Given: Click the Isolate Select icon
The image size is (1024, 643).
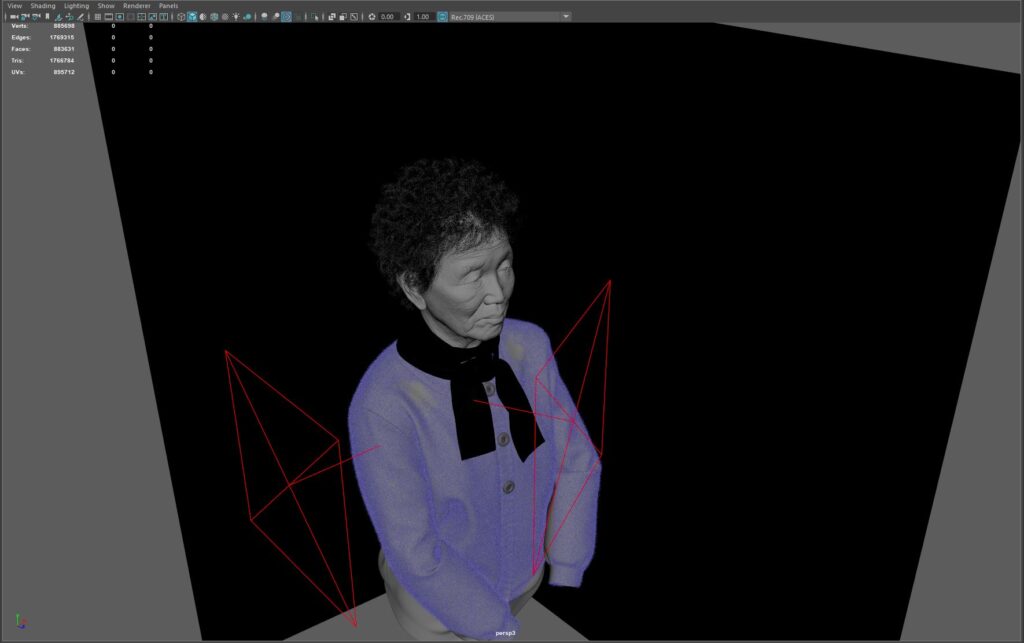Looking at the screenshot, I should 315,16.
